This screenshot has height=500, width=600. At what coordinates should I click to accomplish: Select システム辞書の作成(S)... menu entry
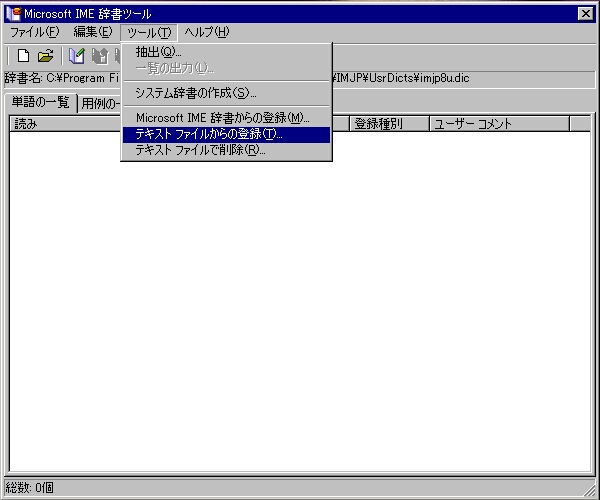(x=226, y=93)
